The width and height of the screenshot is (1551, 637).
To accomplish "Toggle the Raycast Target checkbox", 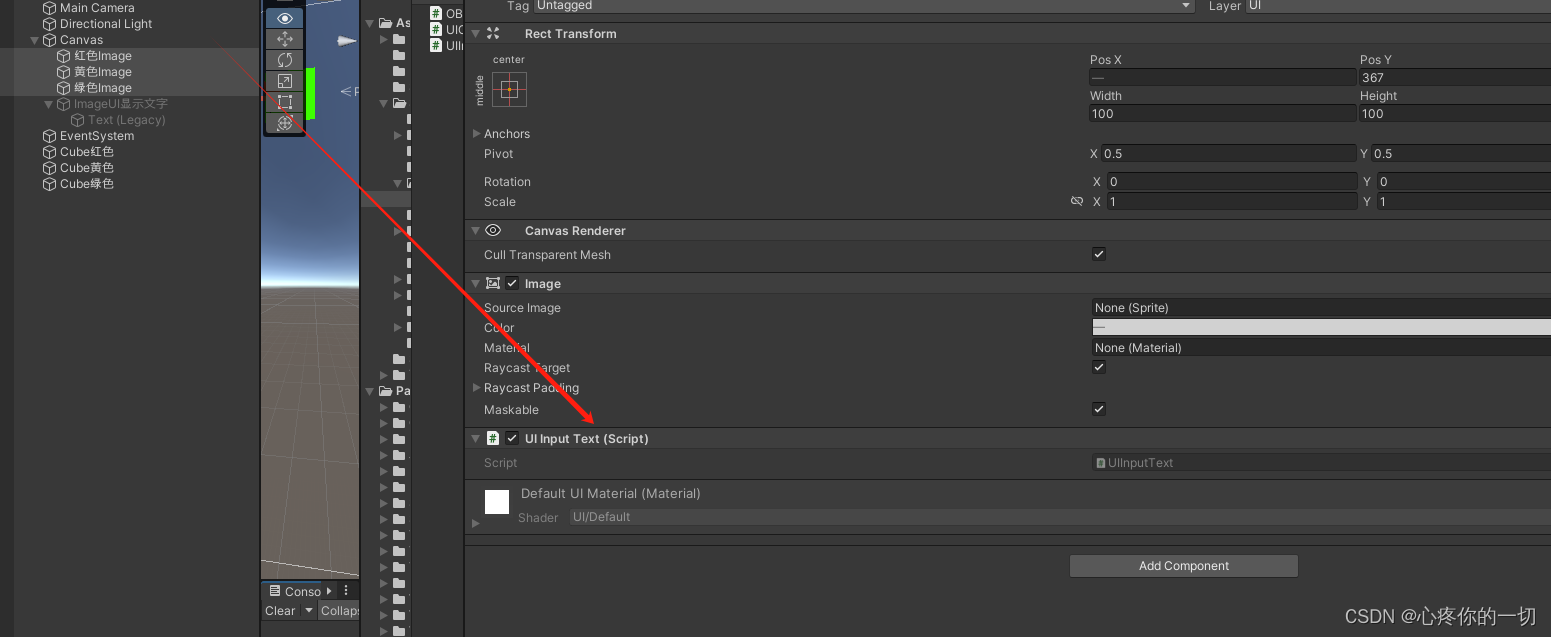I will click(1099, 367).
